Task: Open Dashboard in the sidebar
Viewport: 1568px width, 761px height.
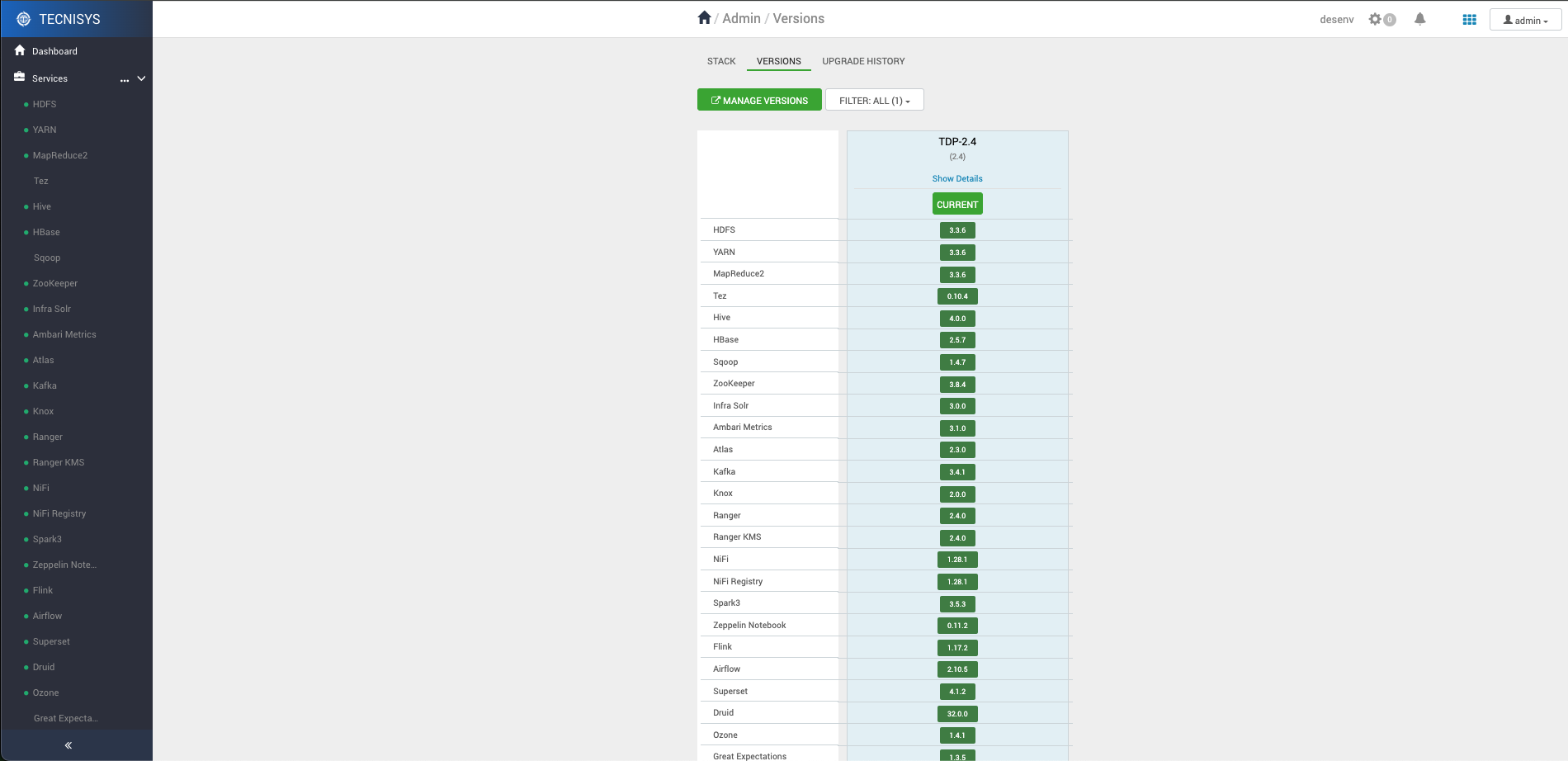Action: [54, 51]
